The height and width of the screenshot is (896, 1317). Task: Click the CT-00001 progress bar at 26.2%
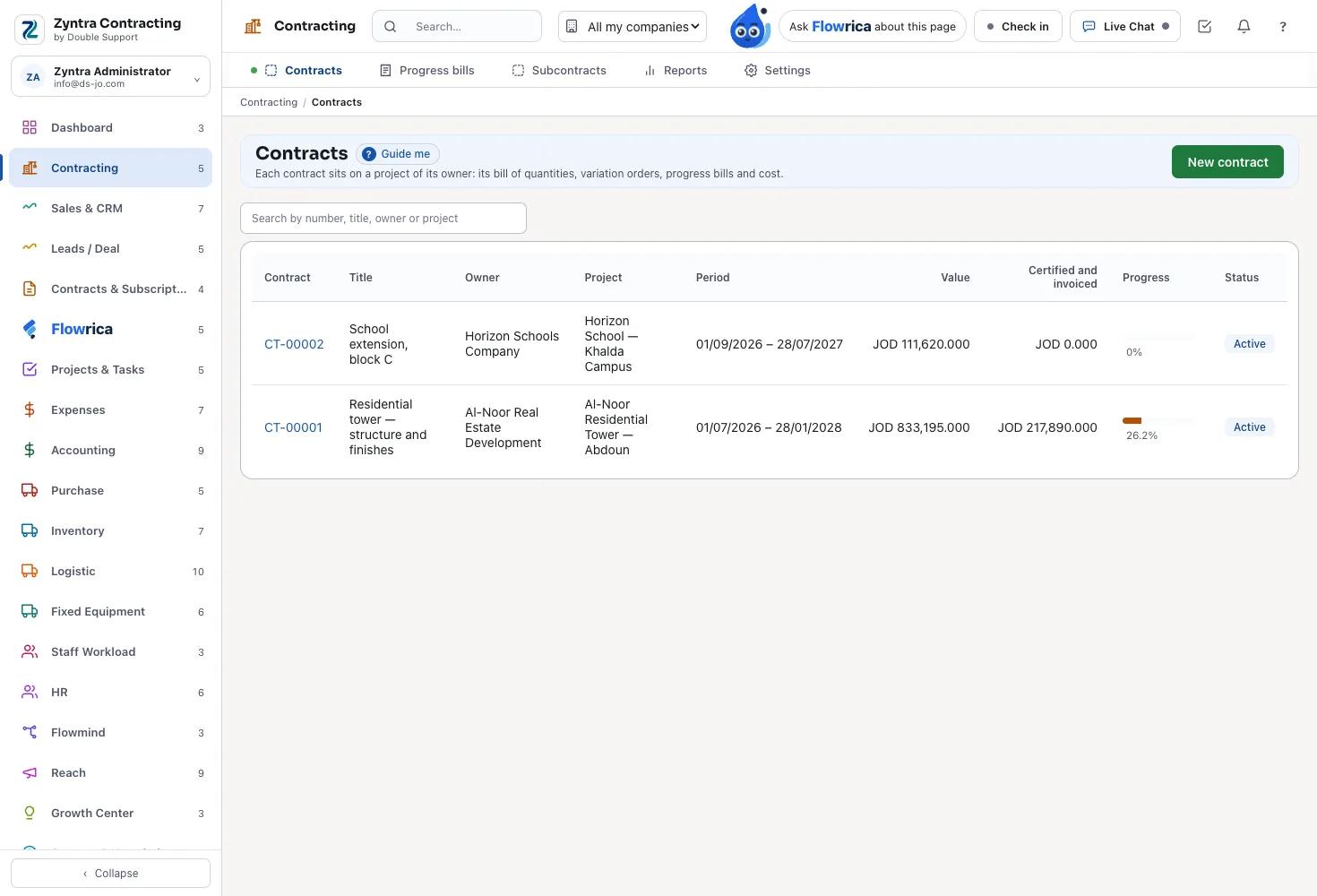[x=1159, y=420]
